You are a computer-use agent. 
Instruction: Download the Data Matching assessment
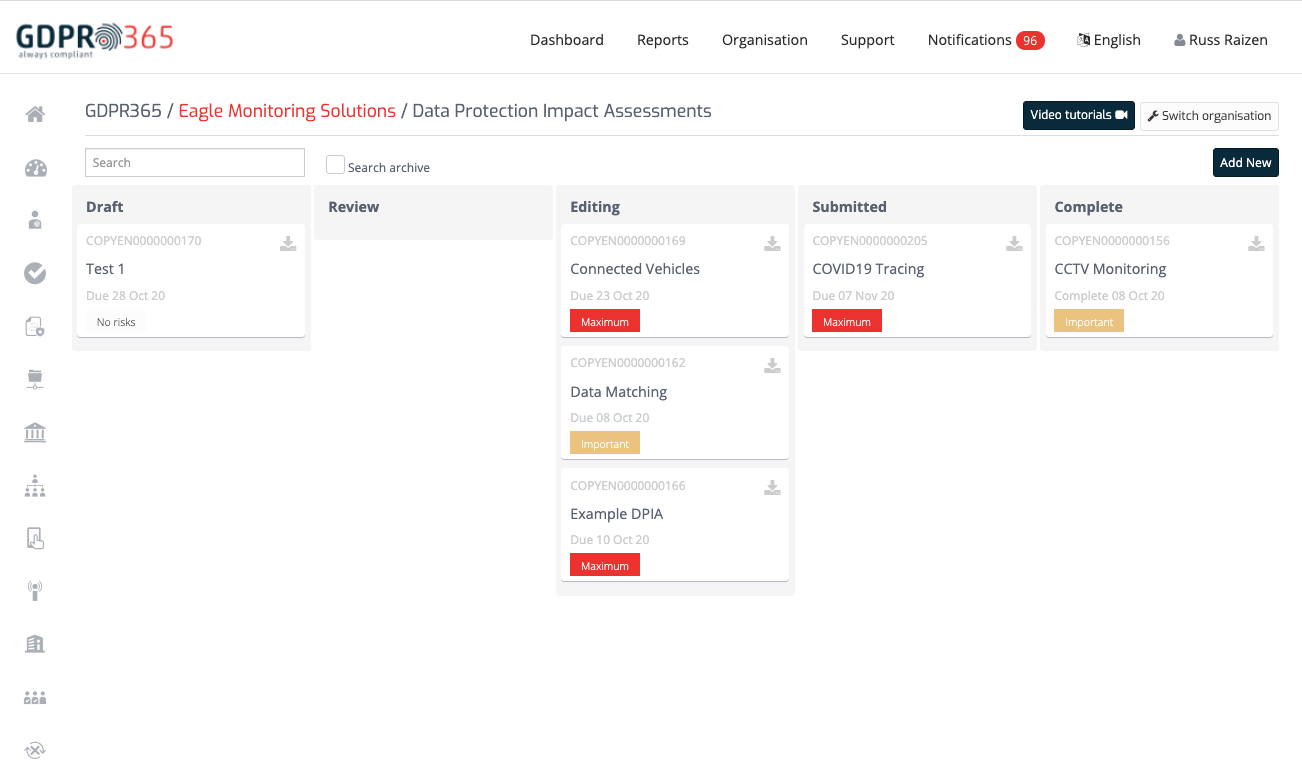(x=772, y=366)
